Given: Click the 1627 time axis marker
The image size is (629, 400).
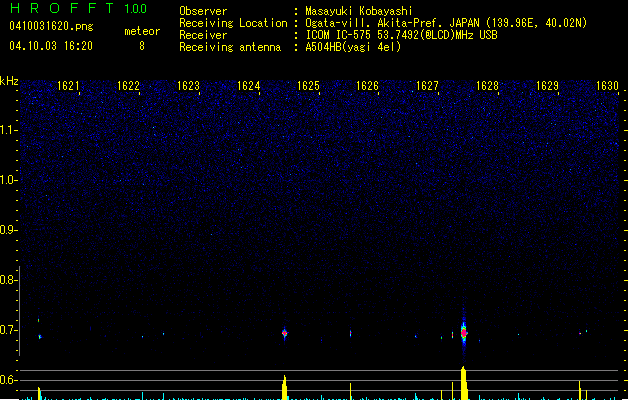Looking at the screenshot, I should (427, 86).
